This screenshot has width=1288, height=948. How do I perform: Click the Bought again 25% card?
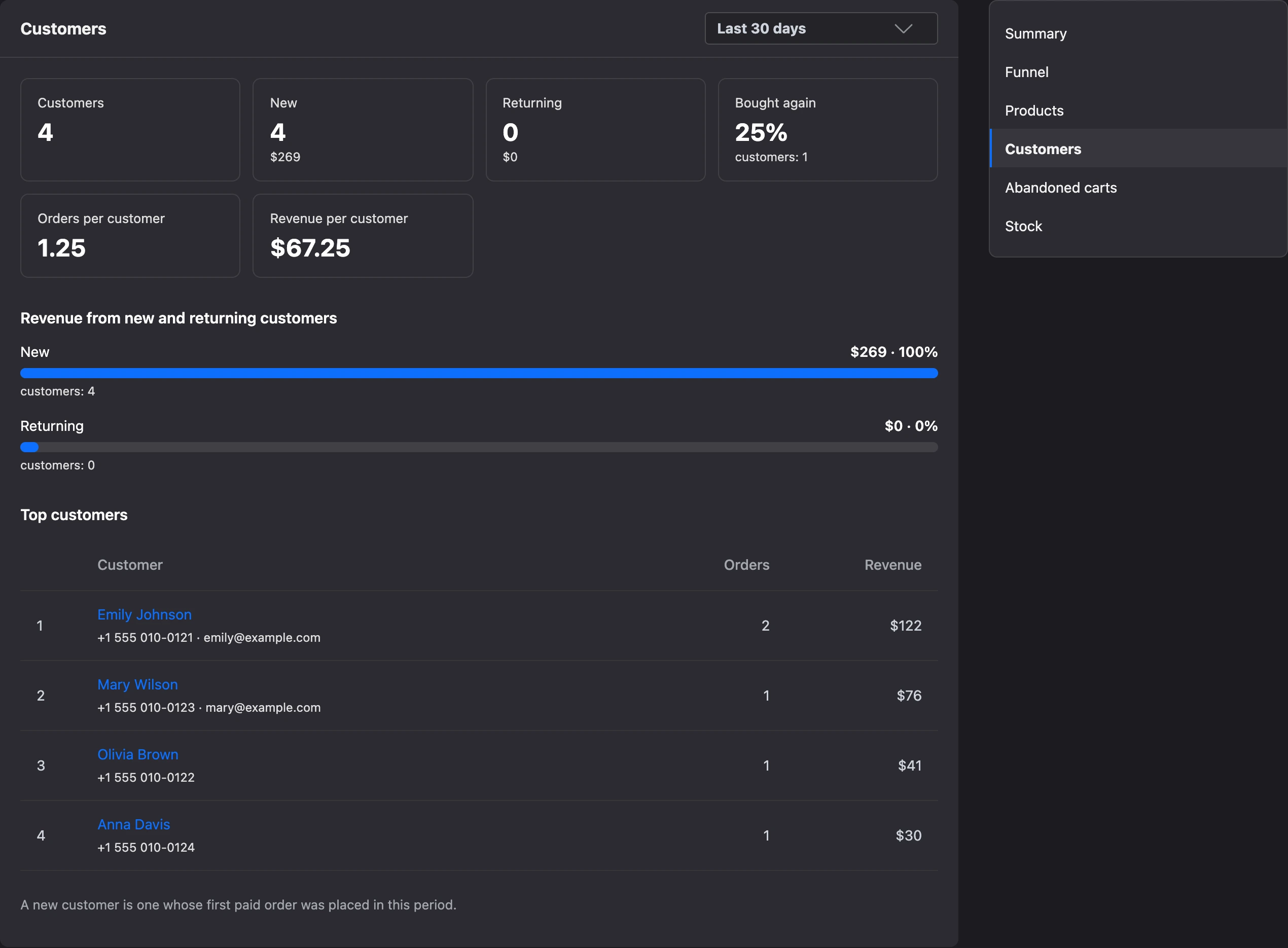click(828, 130)
